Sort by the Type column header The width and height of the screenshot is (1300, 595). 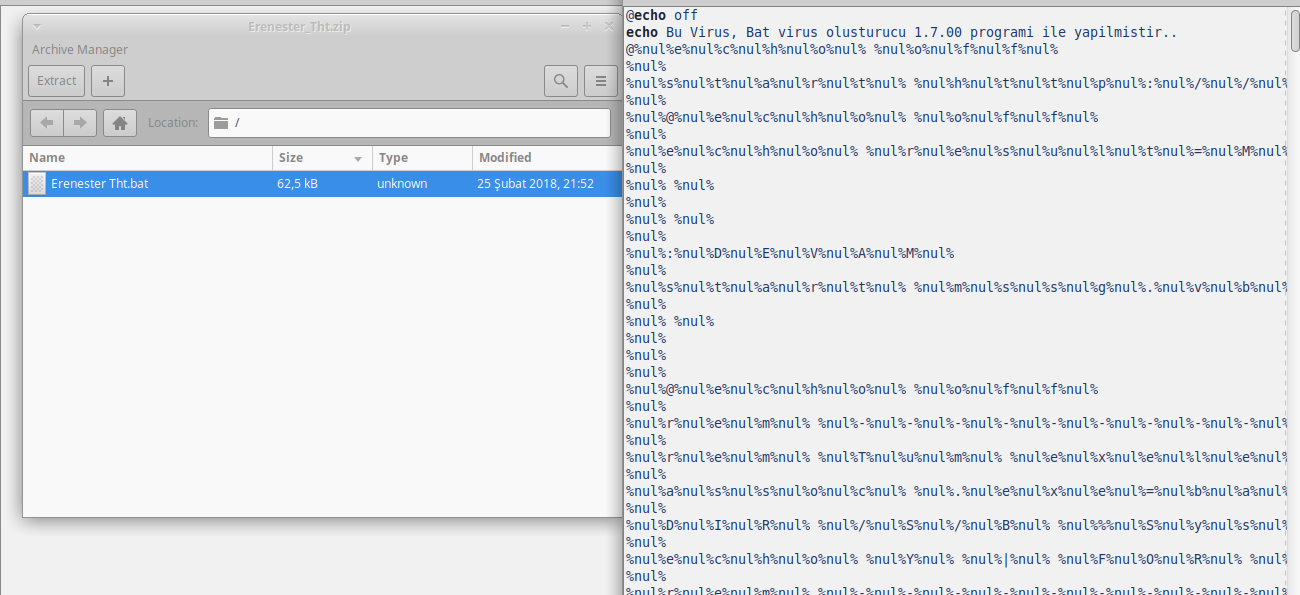422,158
